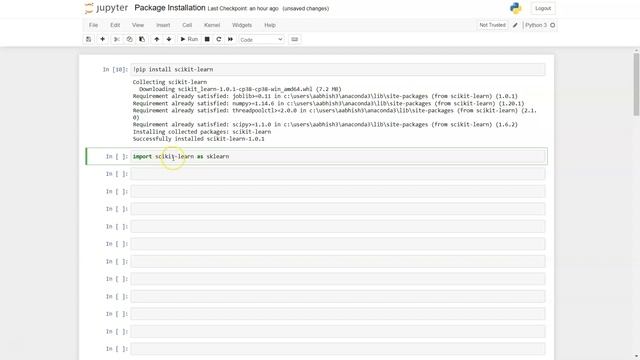The width and height of the screenshot is (640, 360).
Task: Copy selected cells icon
Action: coord(129,39)
